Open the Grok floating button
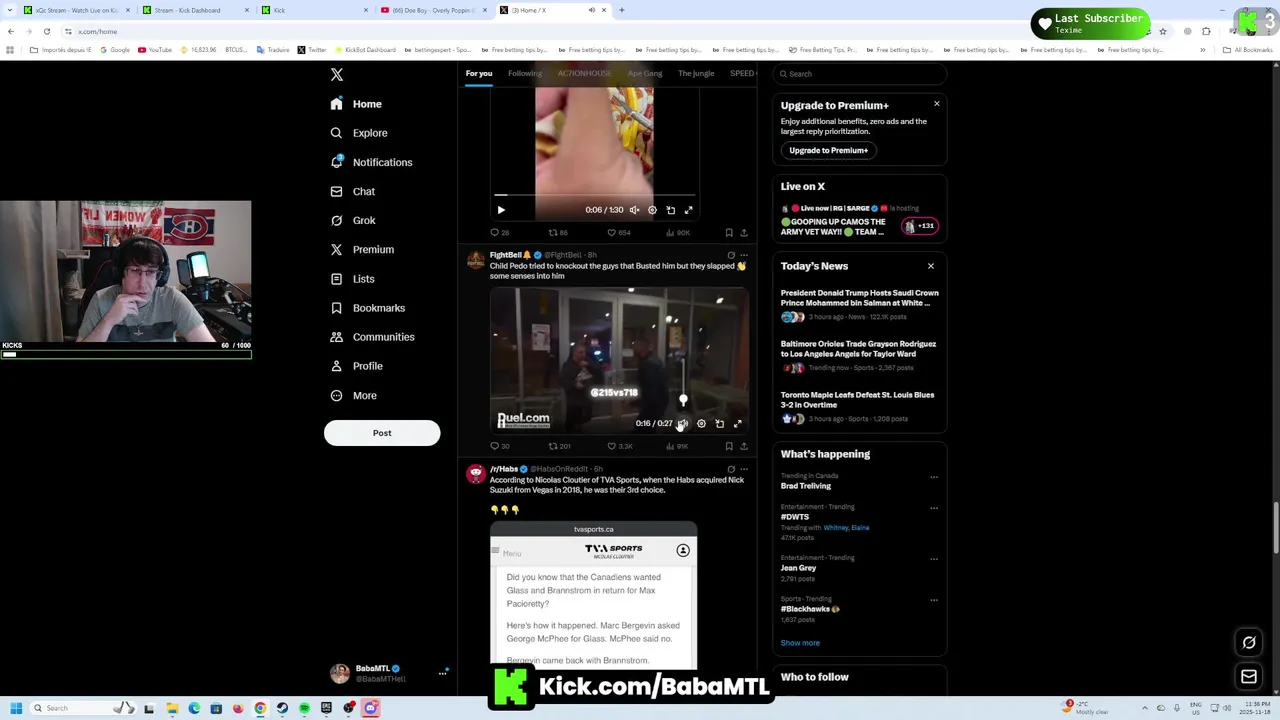The width and height of the screenshot is (1280, 720). (x=1249, y=643)
